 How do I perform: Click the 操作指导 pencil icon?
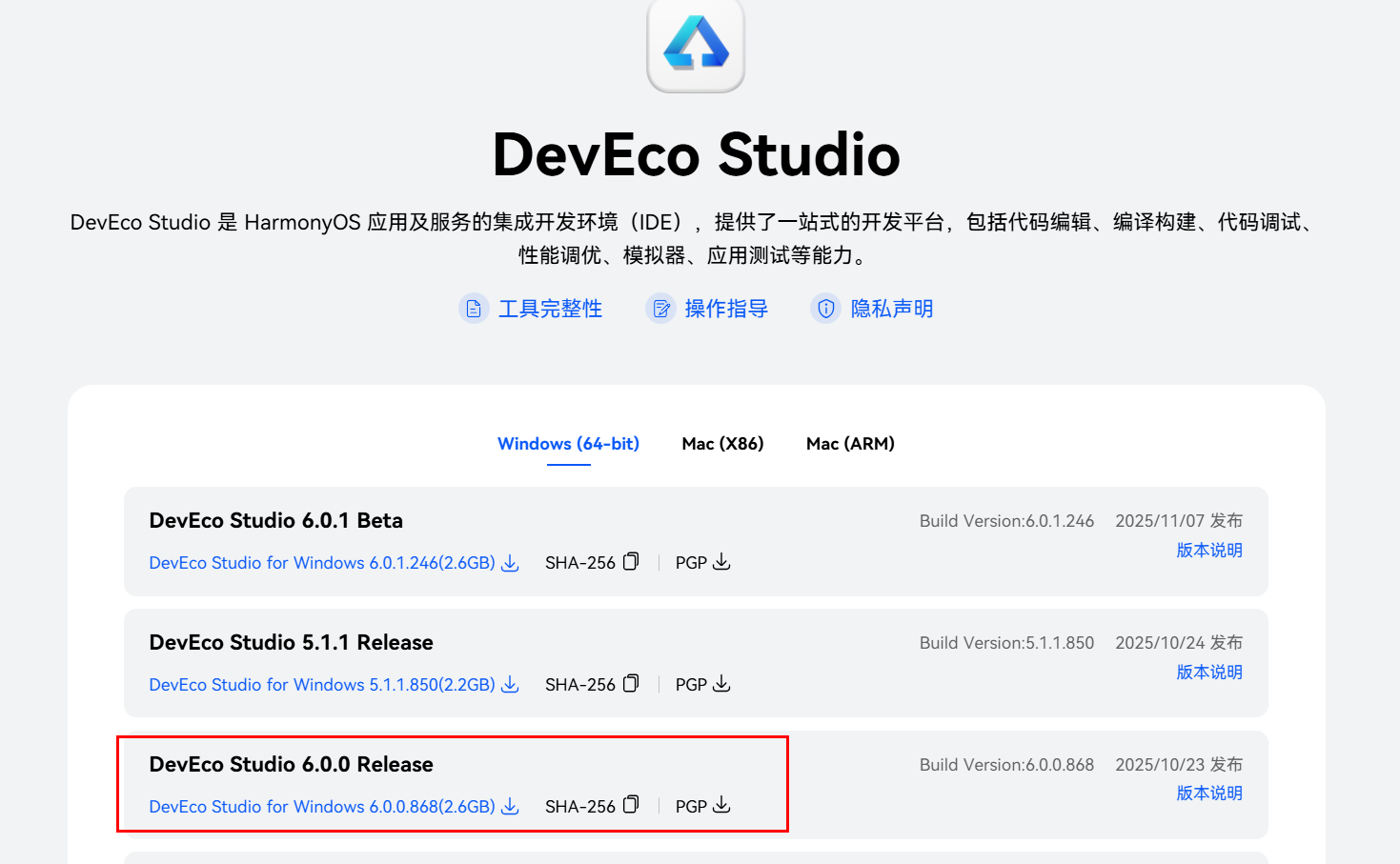(x=660, y=308)
